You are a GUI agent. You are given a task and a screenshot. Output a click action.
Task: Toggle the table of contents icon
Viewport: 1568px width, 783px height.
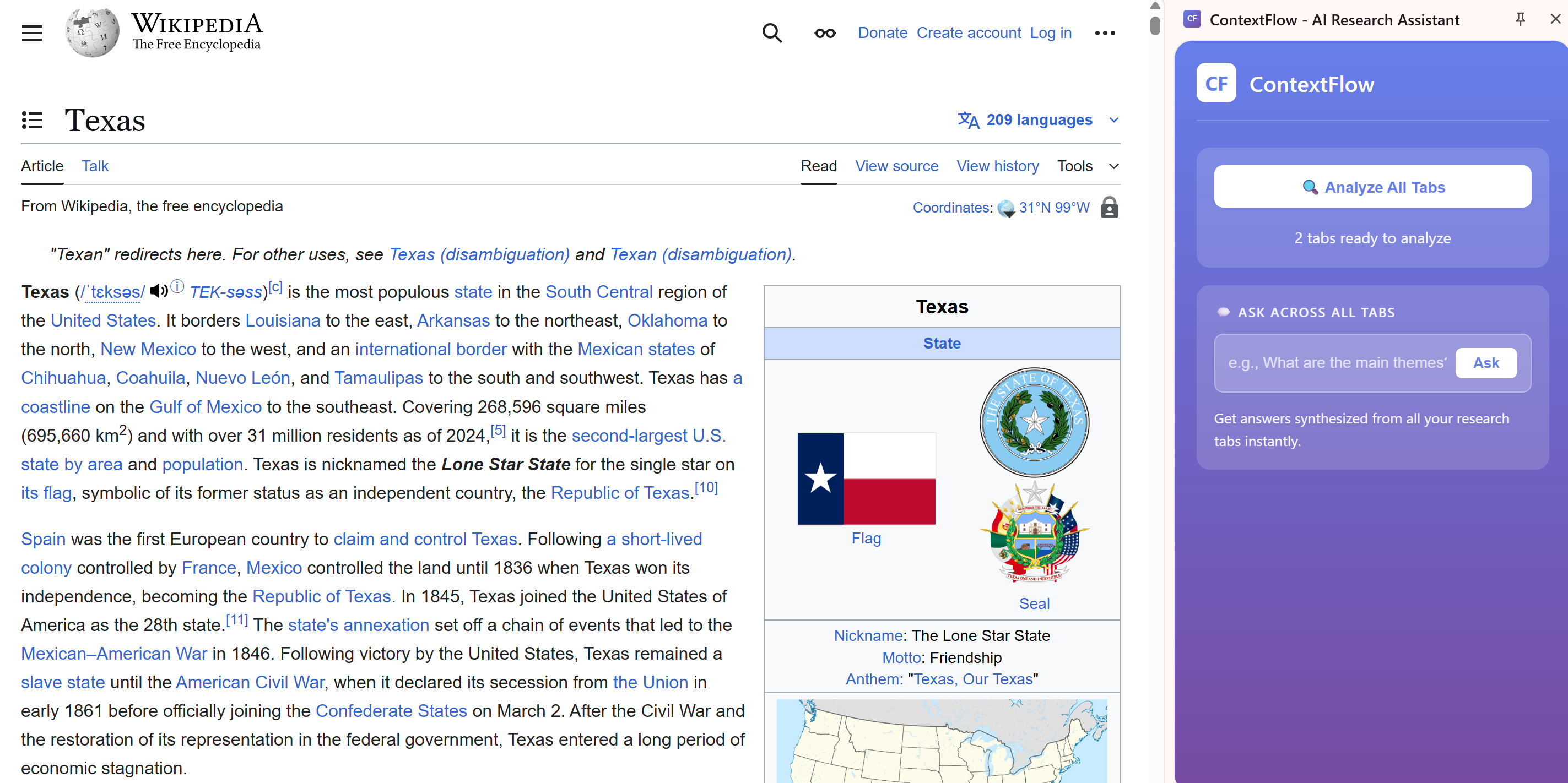(31, 120)
